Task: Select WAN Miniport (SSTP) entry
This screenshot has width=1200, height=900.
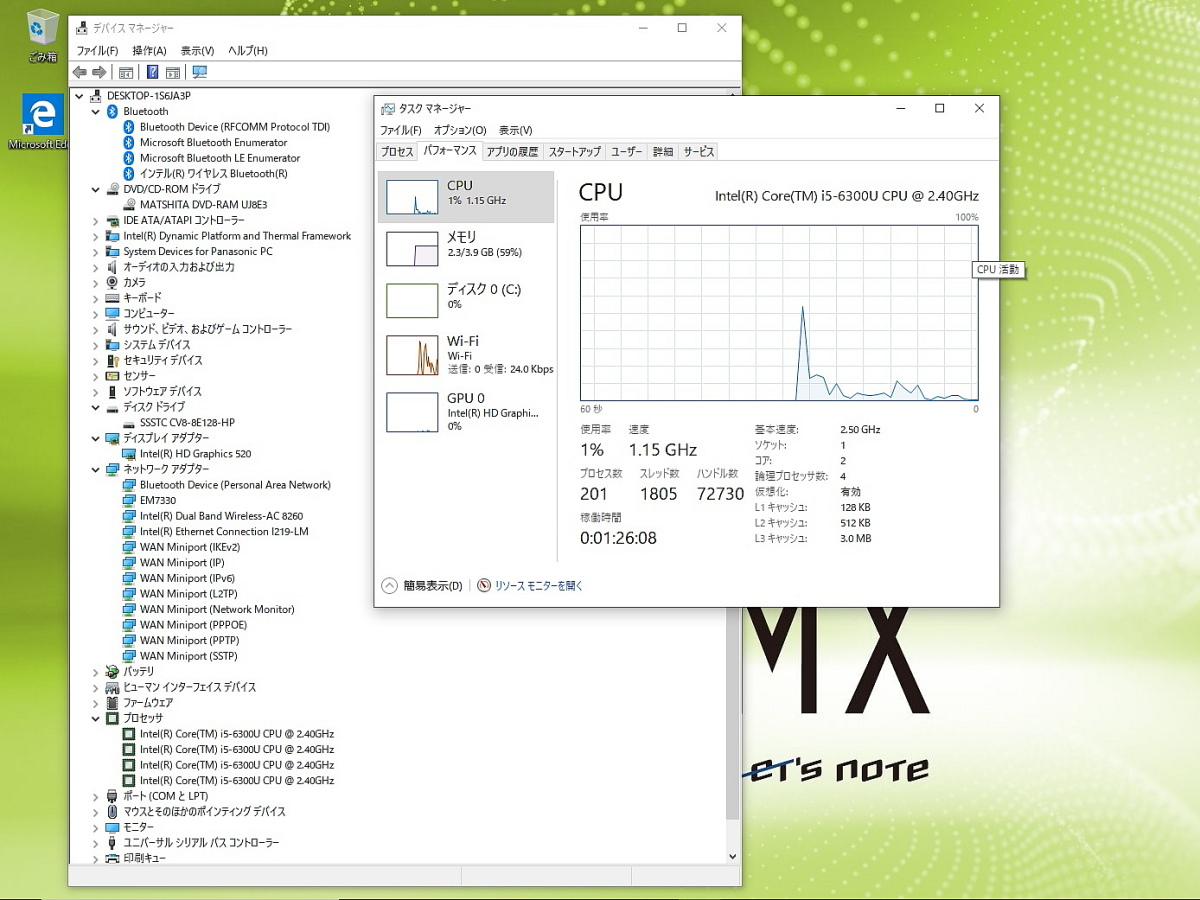Action: coord(188,656)
